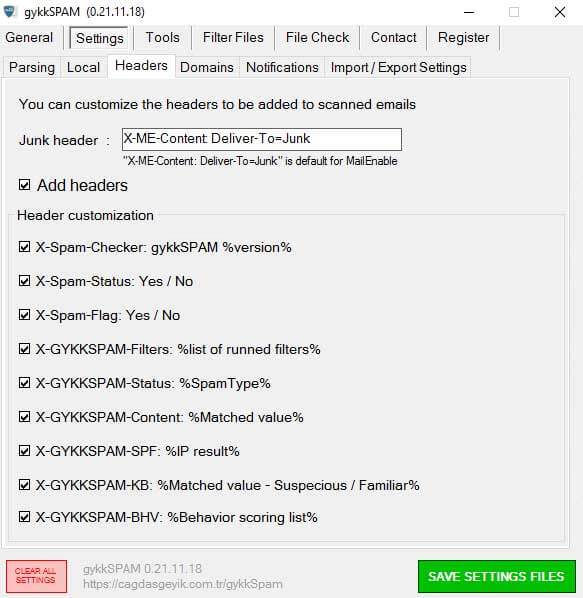Open the Local sub-tab
Image resolution: width=583 pixels, height=598 pixels.
(83, 67)
